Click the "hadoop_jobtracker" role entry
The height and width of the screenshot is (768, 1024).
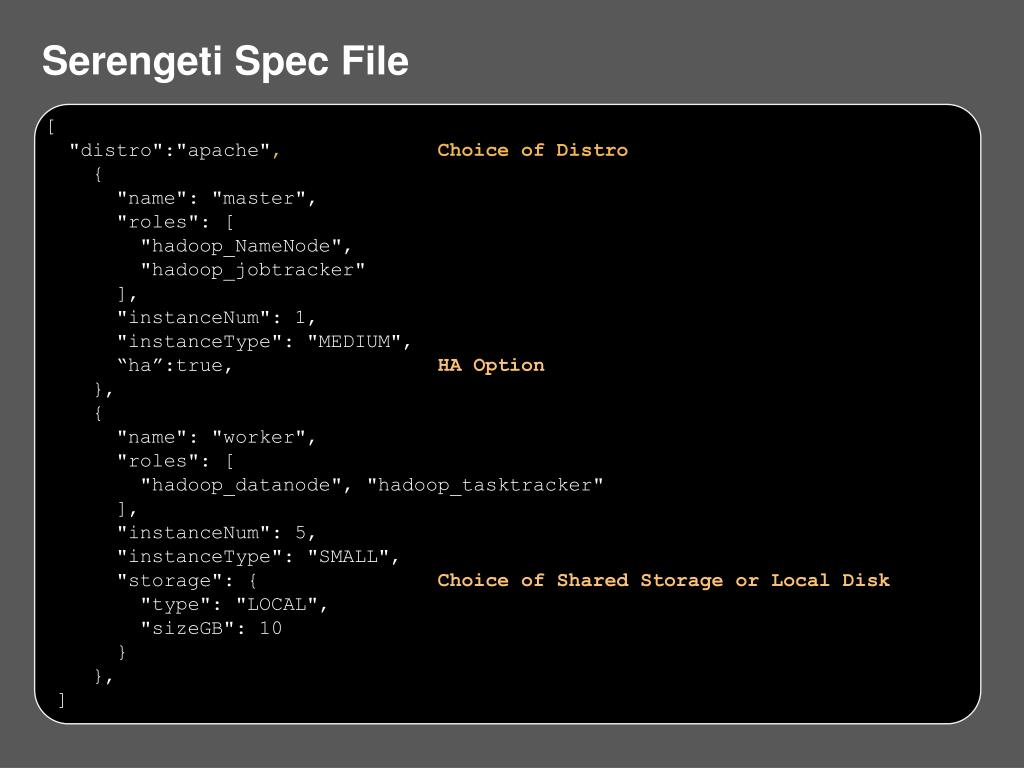pyautogui.click(x=253, y=270)
